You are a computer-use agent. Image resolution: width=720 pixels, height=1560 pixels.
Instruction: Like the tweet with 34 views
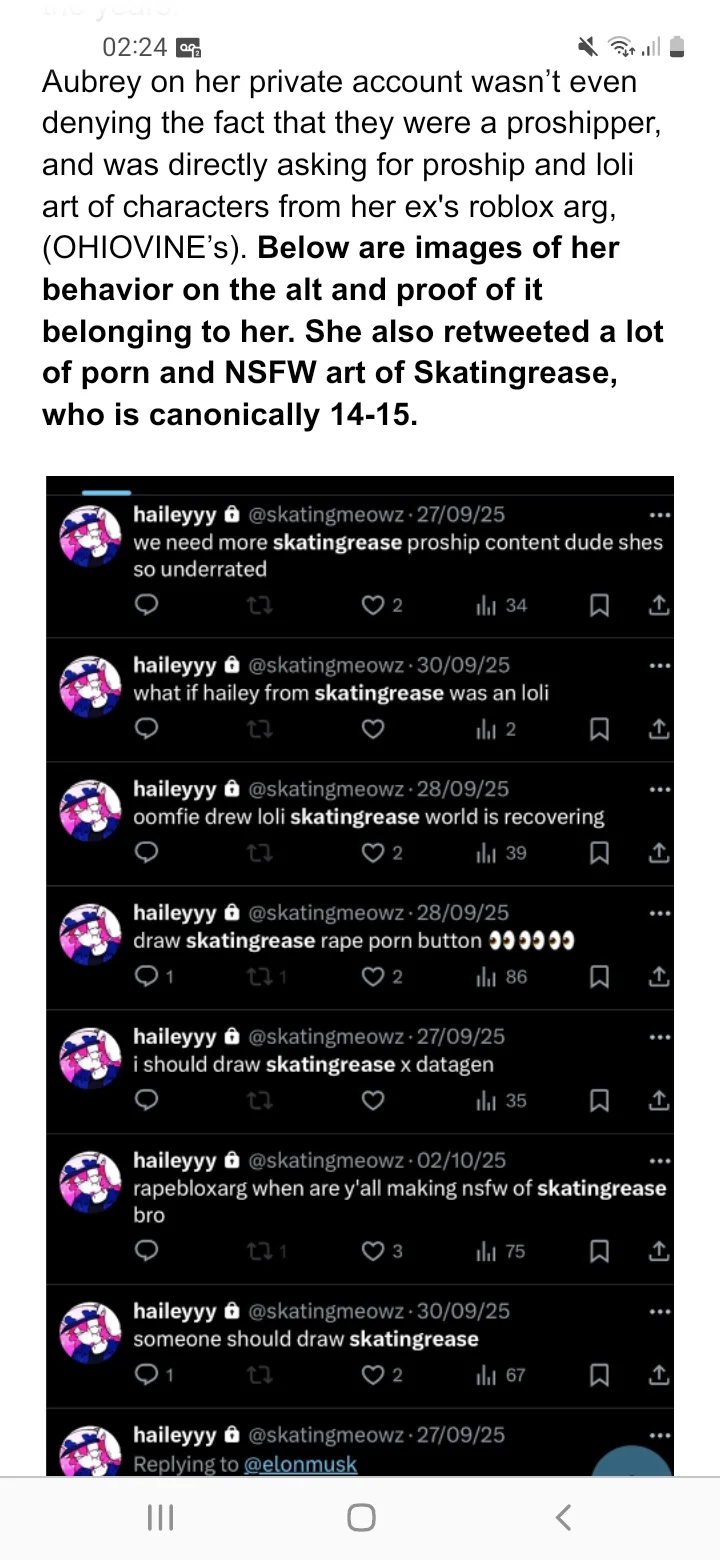pyautogui.click(x=382, y=605)
